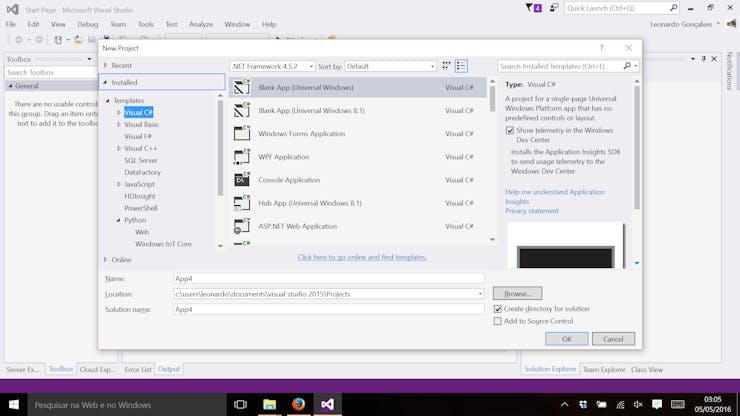The image size is (740, 416).
Task: Click the Visual Studio taskbar icon
Action: [x=328, y=405]
